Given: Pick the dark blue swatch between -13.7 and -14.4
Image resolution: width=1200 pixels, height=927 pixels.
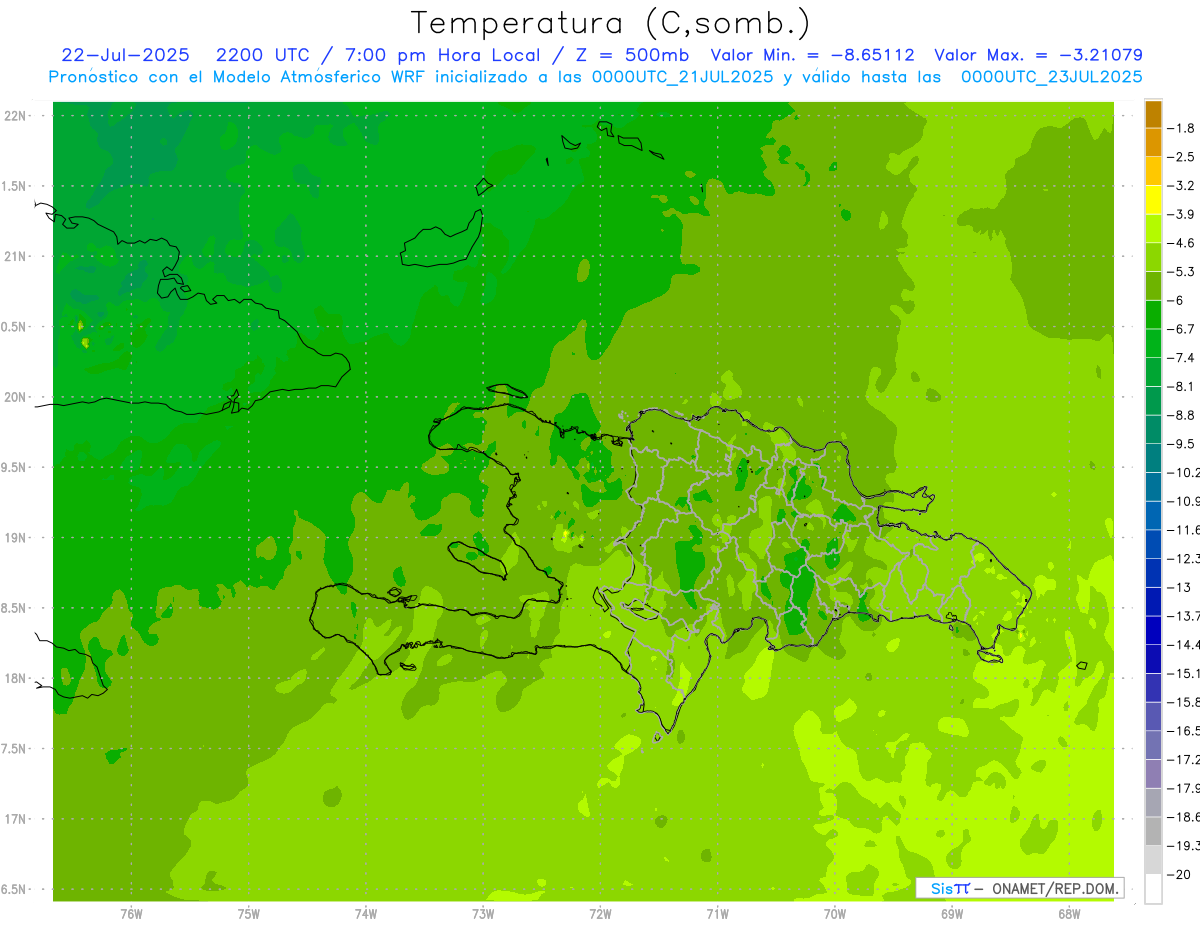Looking at the screenshot, I should (x=1153, y=631).
